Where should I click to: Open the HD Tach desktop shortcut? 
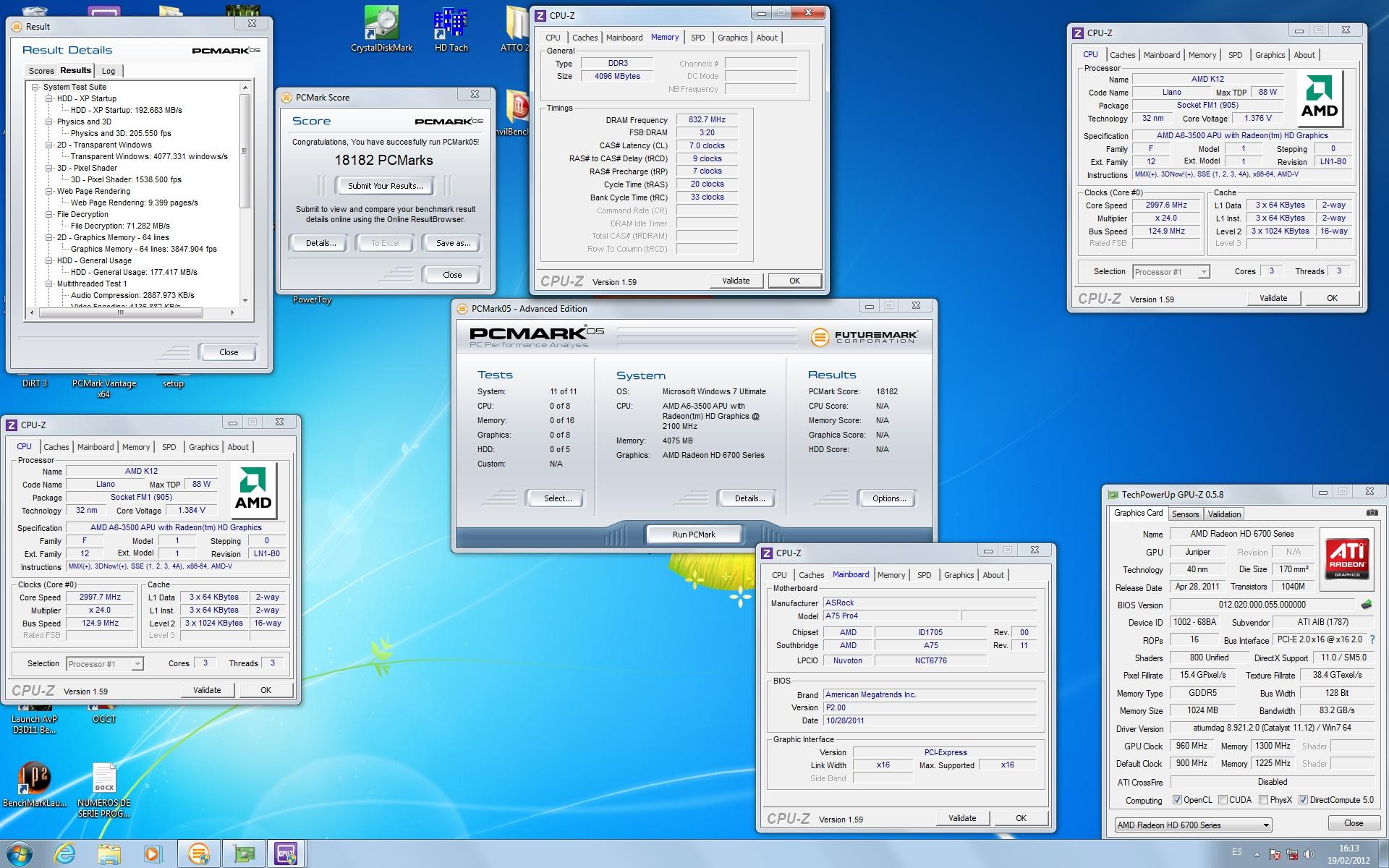451,29
